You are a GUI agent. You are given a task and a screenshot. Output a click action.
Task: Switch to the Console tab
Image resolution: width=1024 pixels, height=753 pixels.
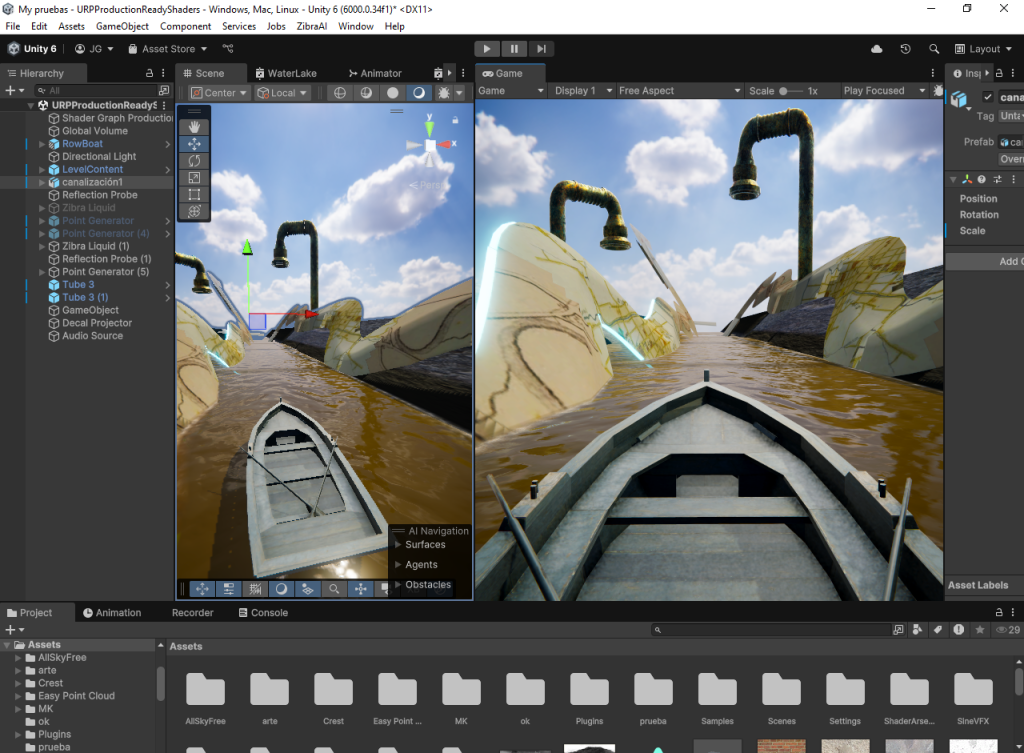coord(263,613)
